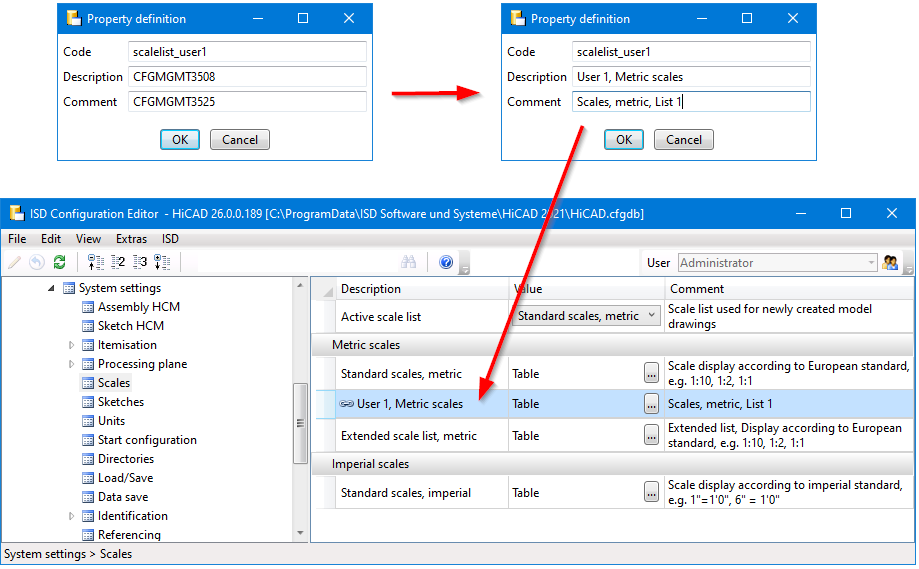Open the Extras menu
The image size is (919, 569).
(131, 238)
